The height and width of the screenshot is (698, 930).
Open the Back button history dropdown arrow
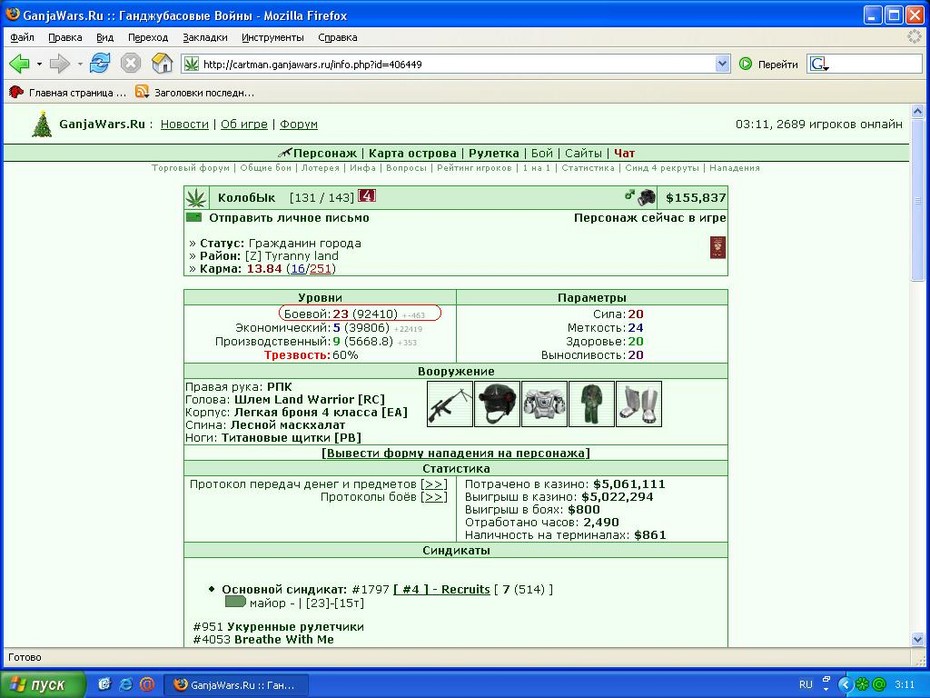(x=39, y=63)
